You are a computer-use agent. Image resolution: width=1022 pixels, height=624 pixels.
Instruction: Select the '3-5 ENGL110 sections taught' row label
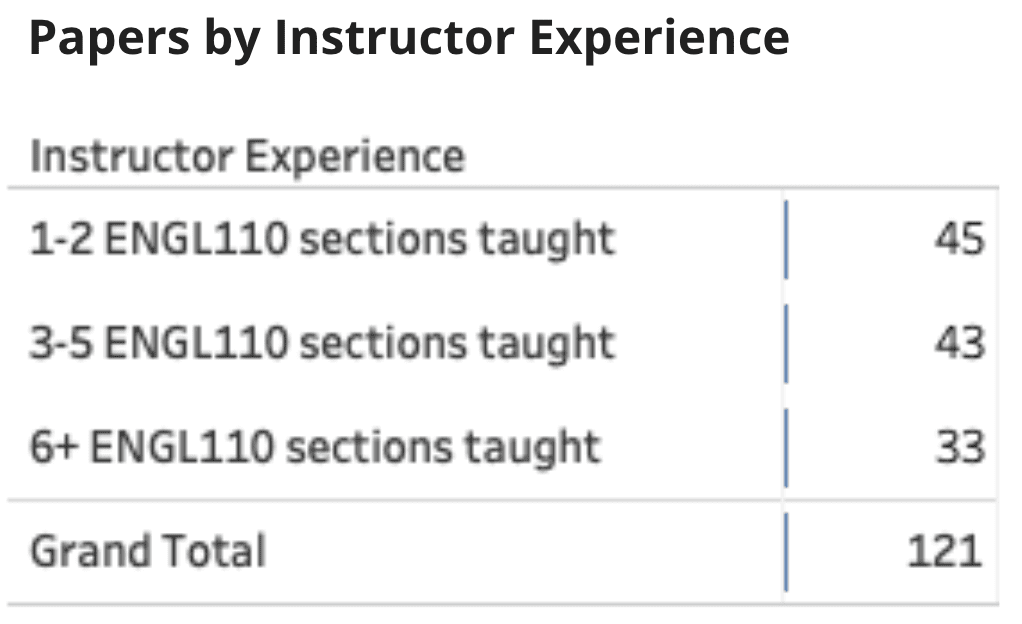323,343
